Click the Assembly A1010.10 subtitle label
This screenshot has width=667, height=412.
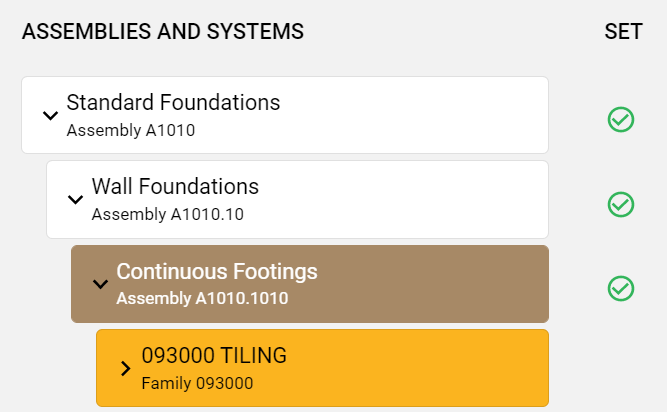(167, 214)
